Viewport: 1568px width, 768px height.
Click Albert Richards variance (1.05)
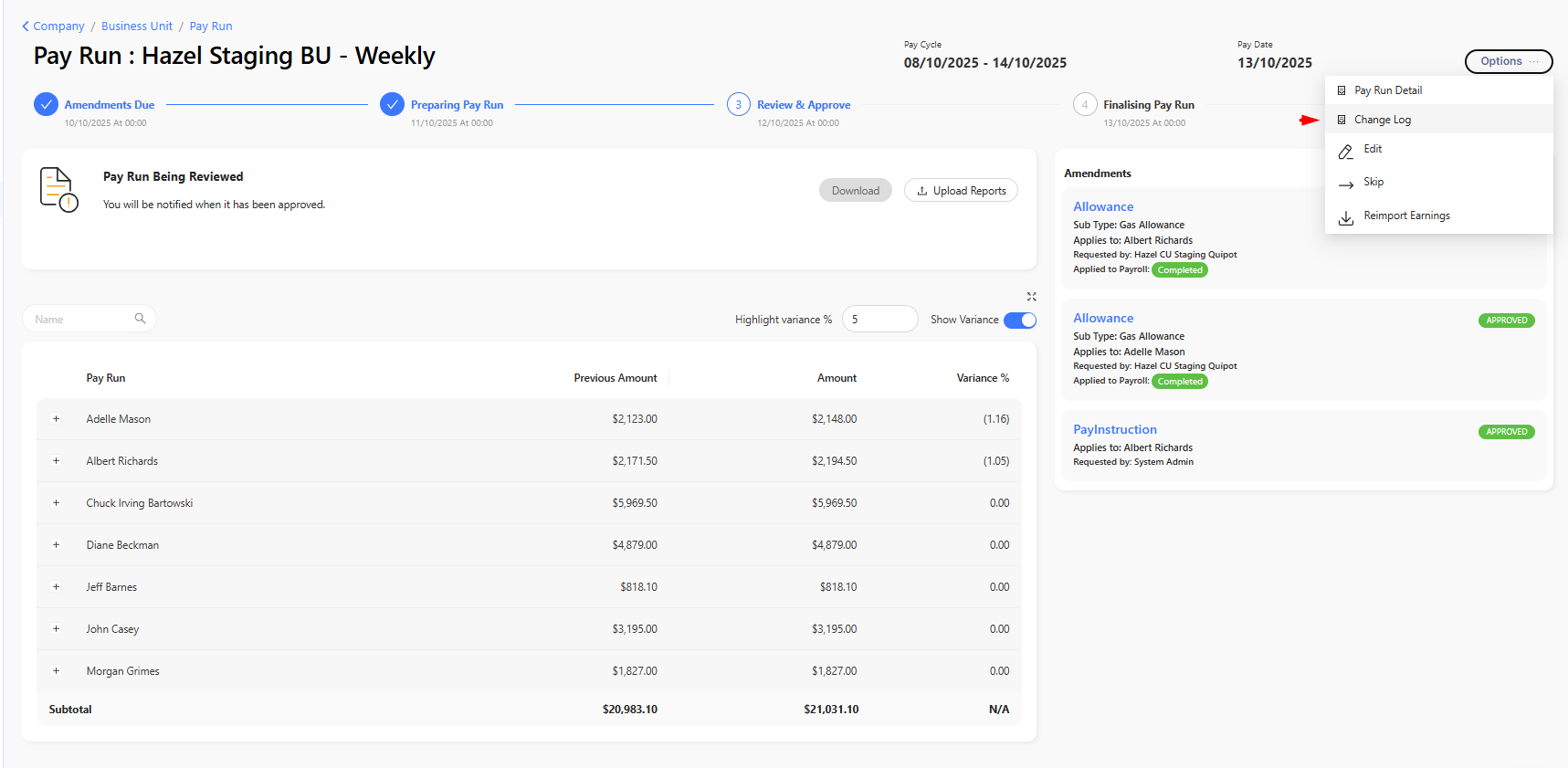pyautogui.click(x=996, y=461)
